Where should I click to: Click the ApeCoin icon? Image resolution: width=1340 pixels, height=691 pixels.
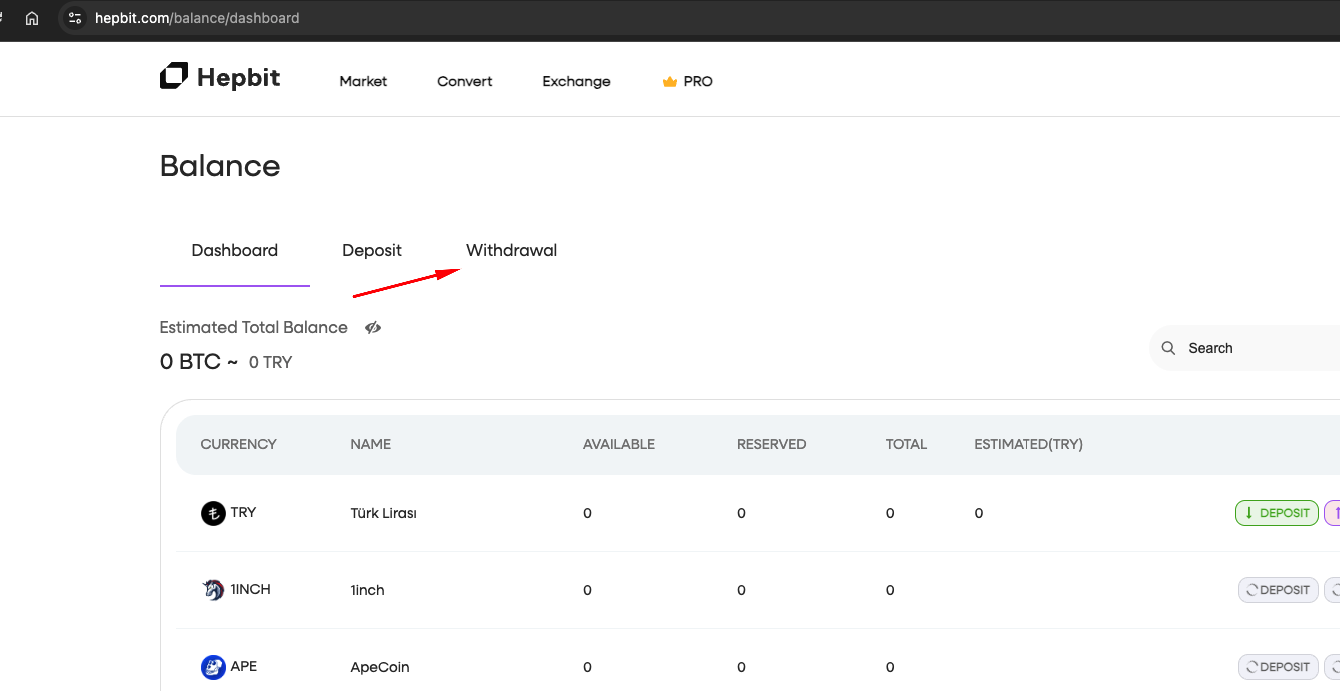(x=213, y=667)
